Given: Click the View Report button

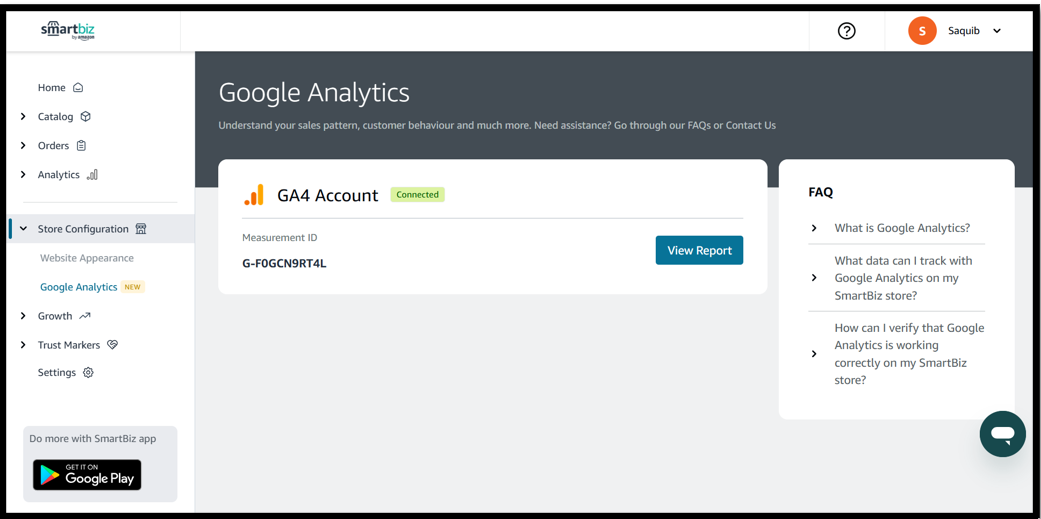Looking at the screenshot, I should (x=699, y=250).
